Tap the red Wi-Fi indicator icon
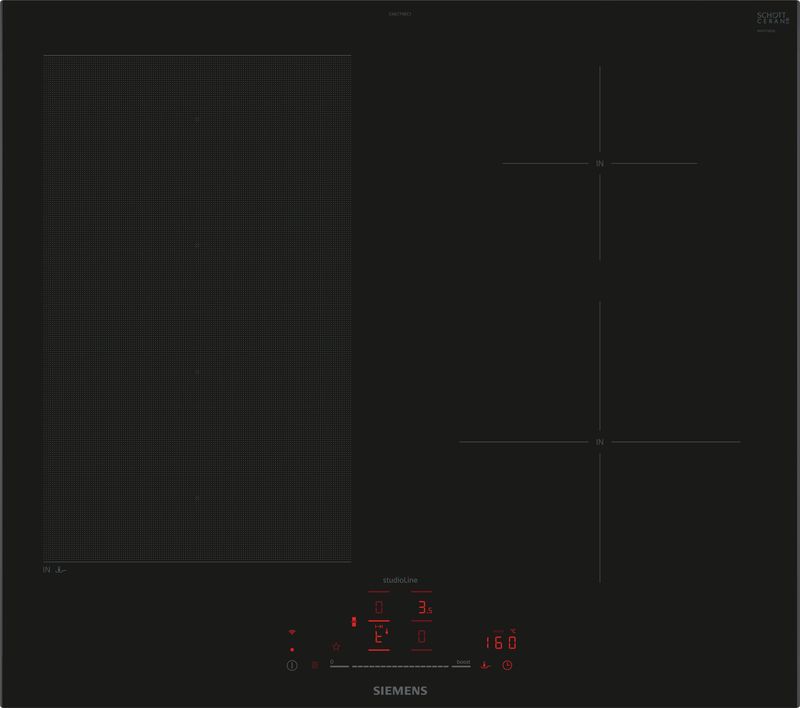Viewport: 800px width, 708px height. coord(292,633)
